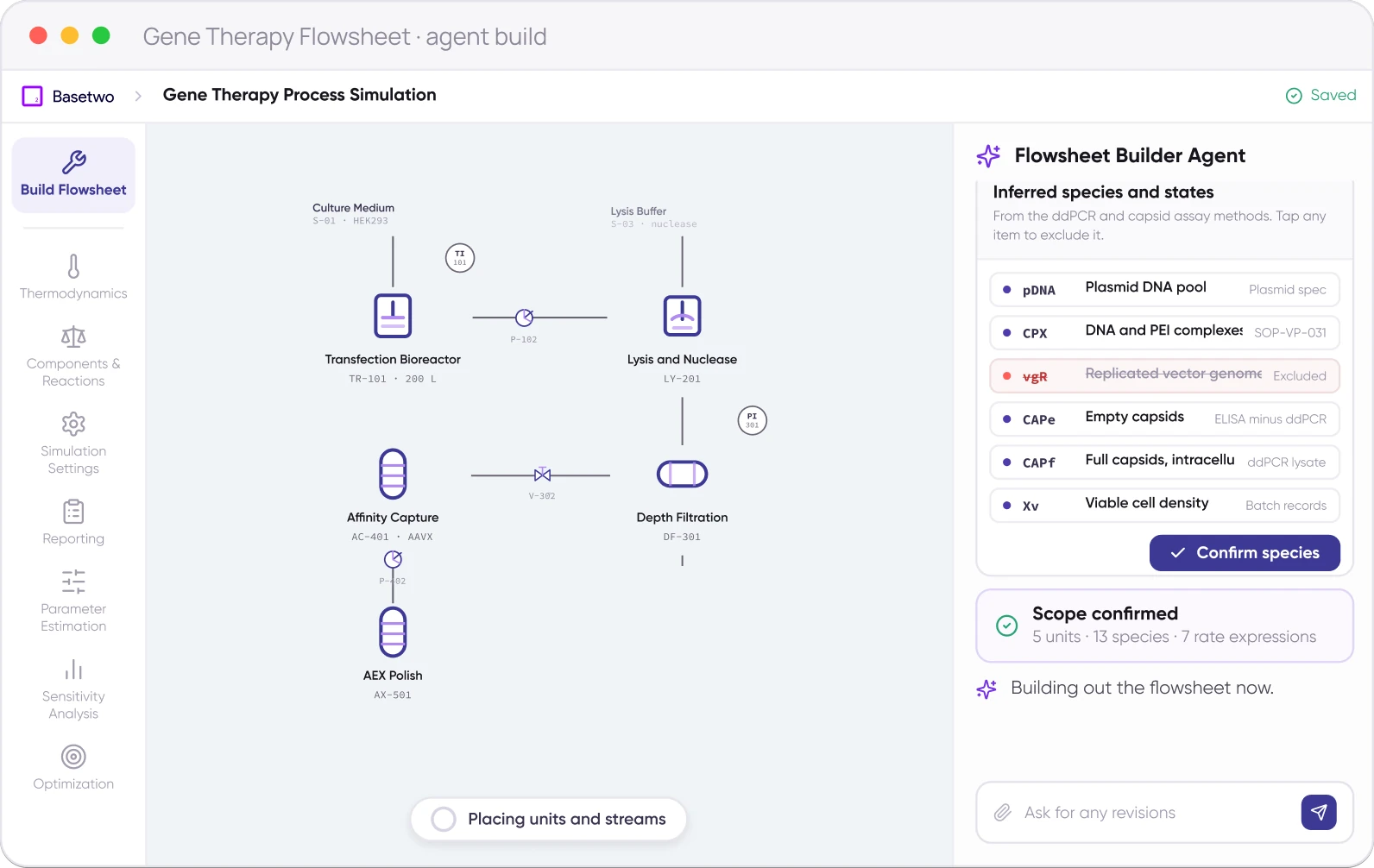Close the window with red button

click(x=38, y=35)
